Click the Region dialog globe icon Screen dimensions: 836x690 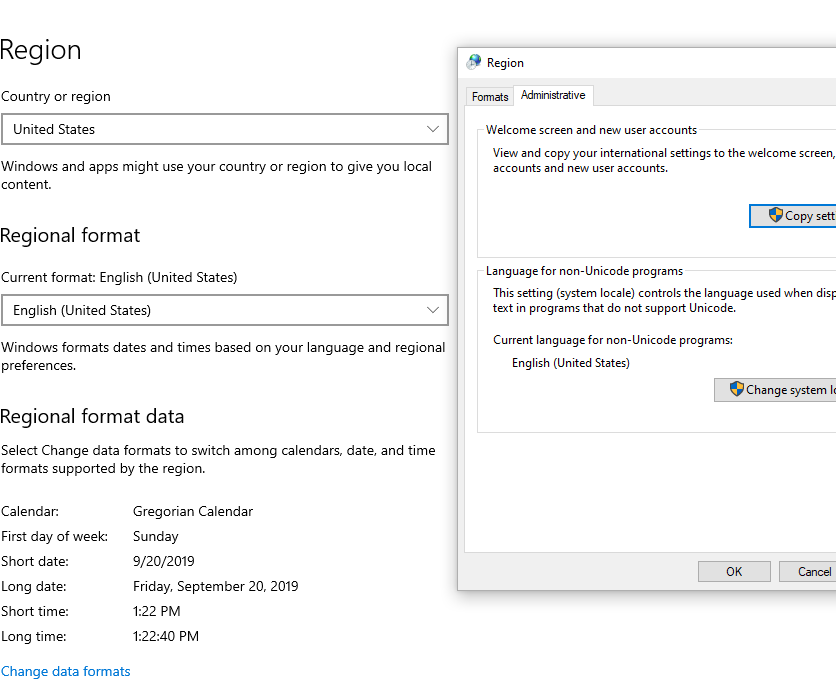click(x=473, y=62)
